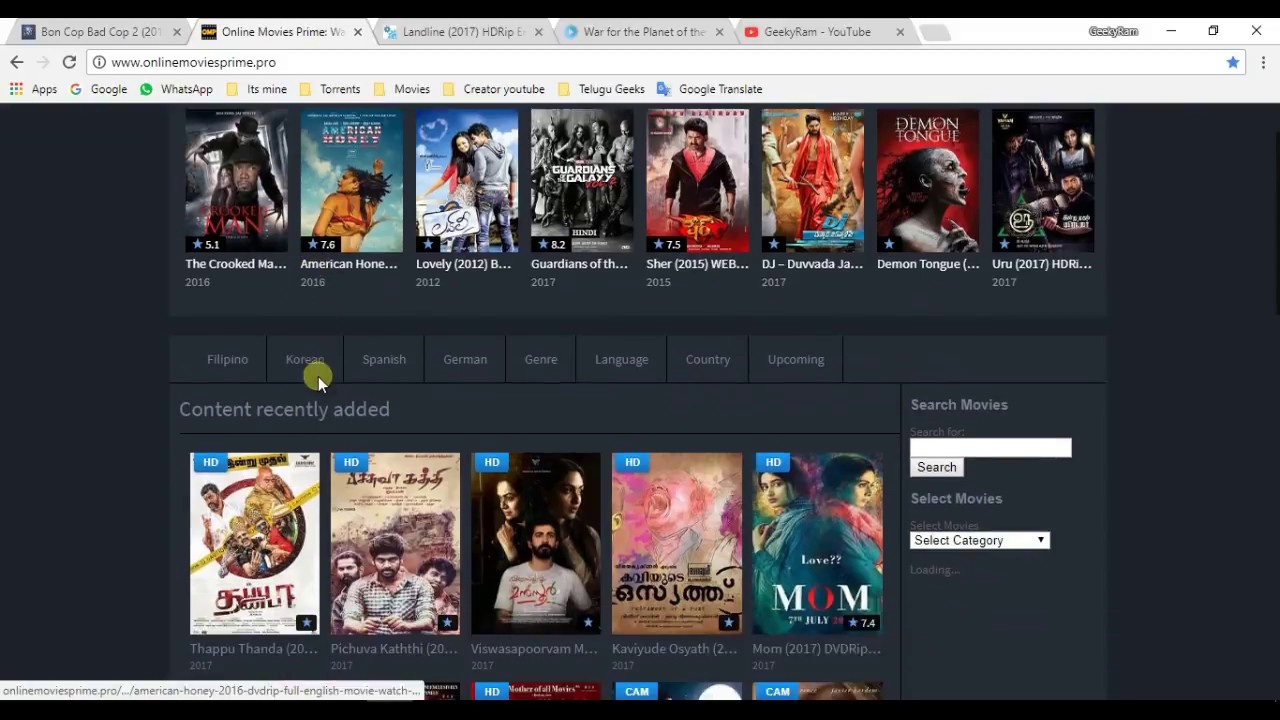Open the Apps grid shortcut

33,89
